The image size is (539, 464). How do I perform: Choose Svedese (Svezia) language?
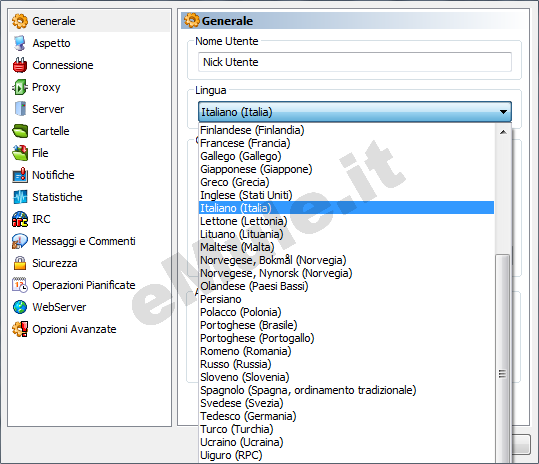point(346,403)
